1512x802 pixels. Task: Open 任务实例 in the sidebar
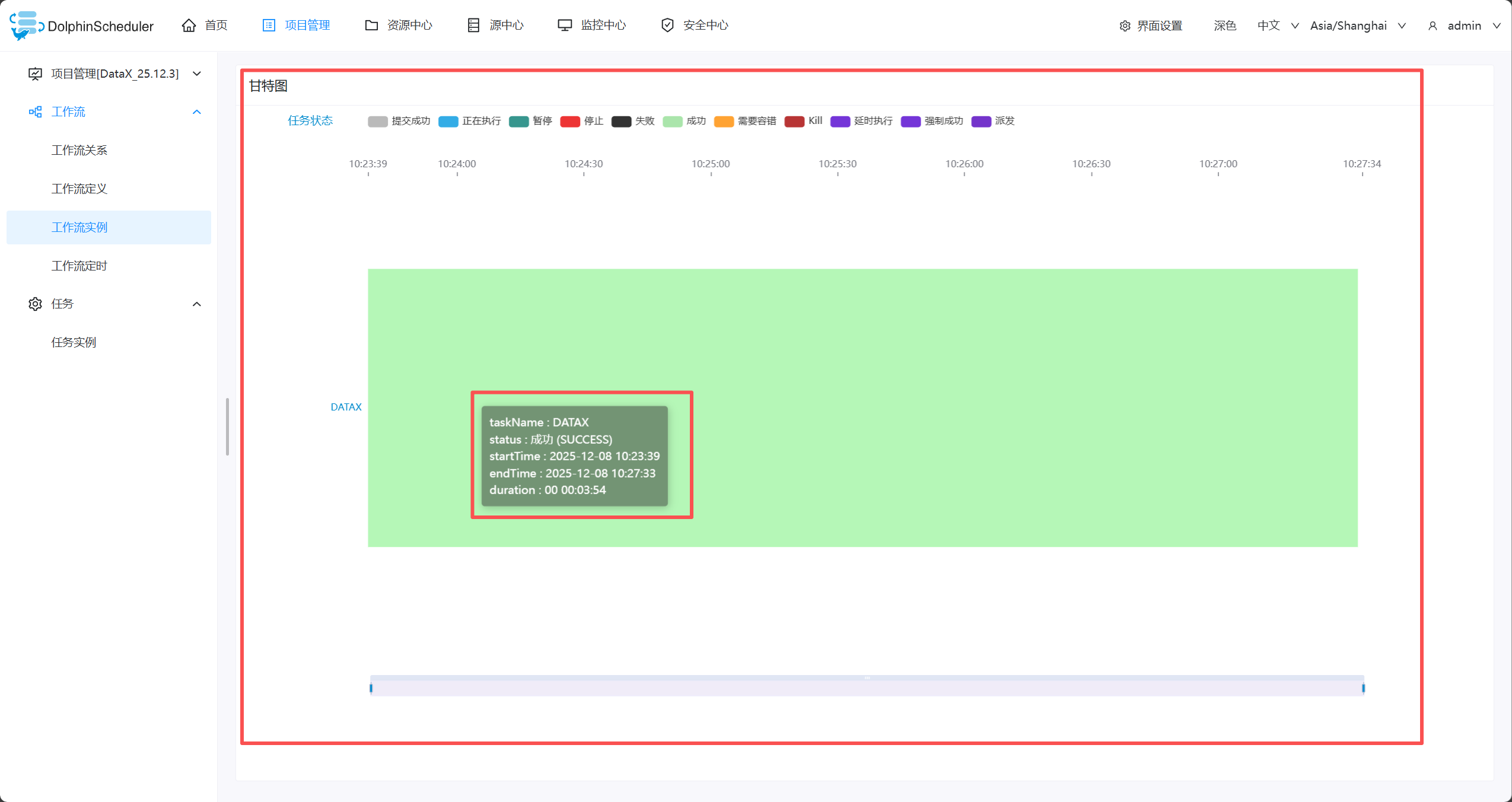coord(74,342)
